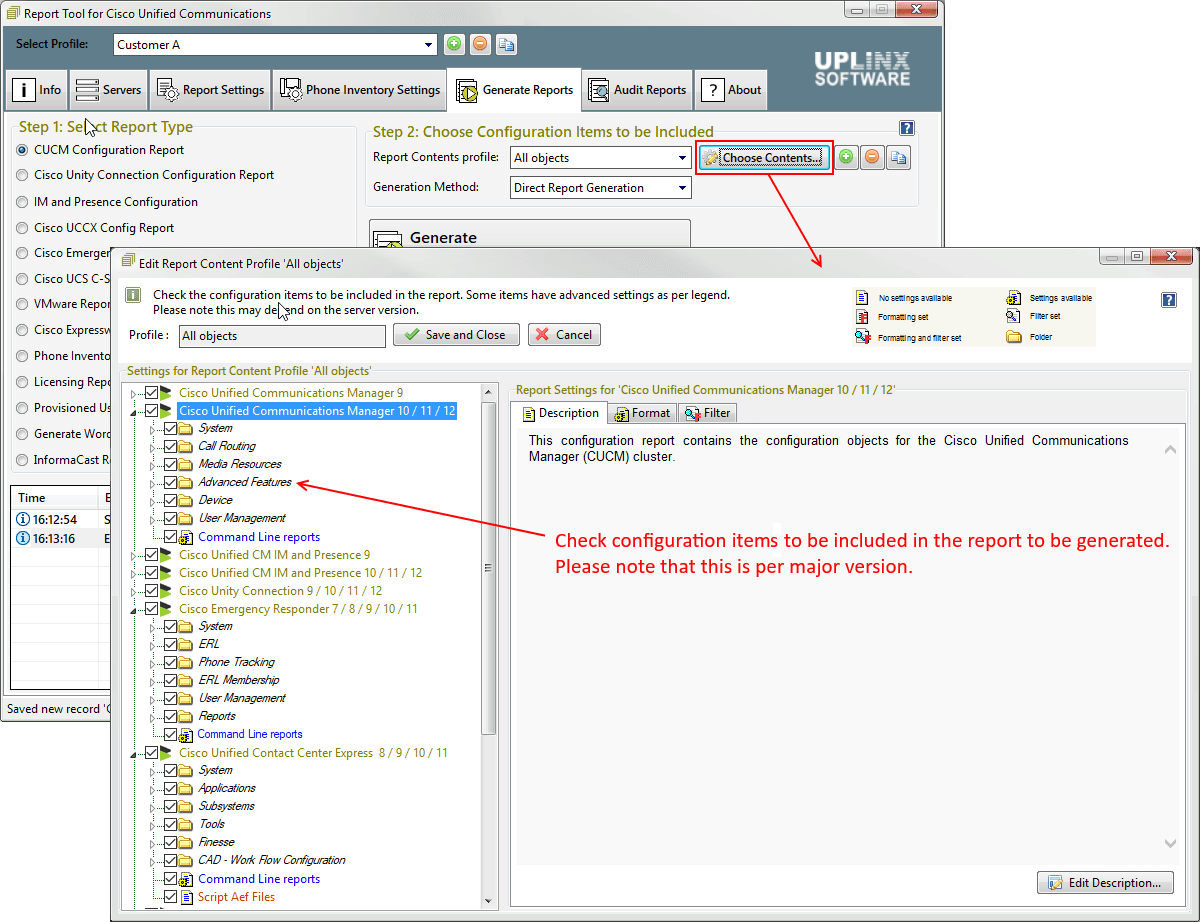Switch to the Servers tab
Screen dimensions: 1200x922
(108, 90)
